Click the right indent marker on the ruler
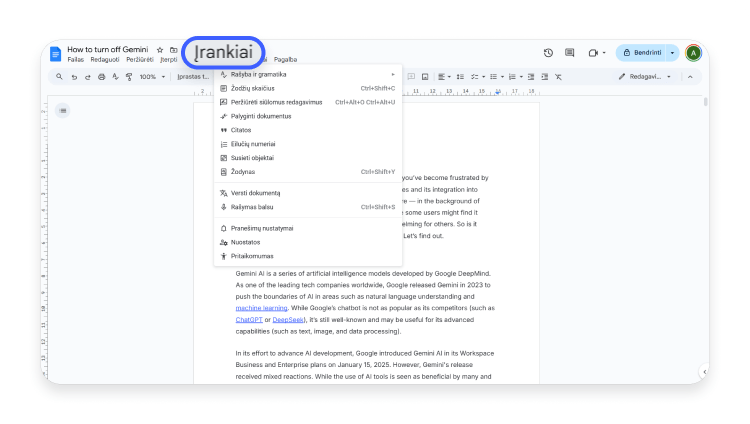The image size is (750, 424). click(x=498, y=92)
